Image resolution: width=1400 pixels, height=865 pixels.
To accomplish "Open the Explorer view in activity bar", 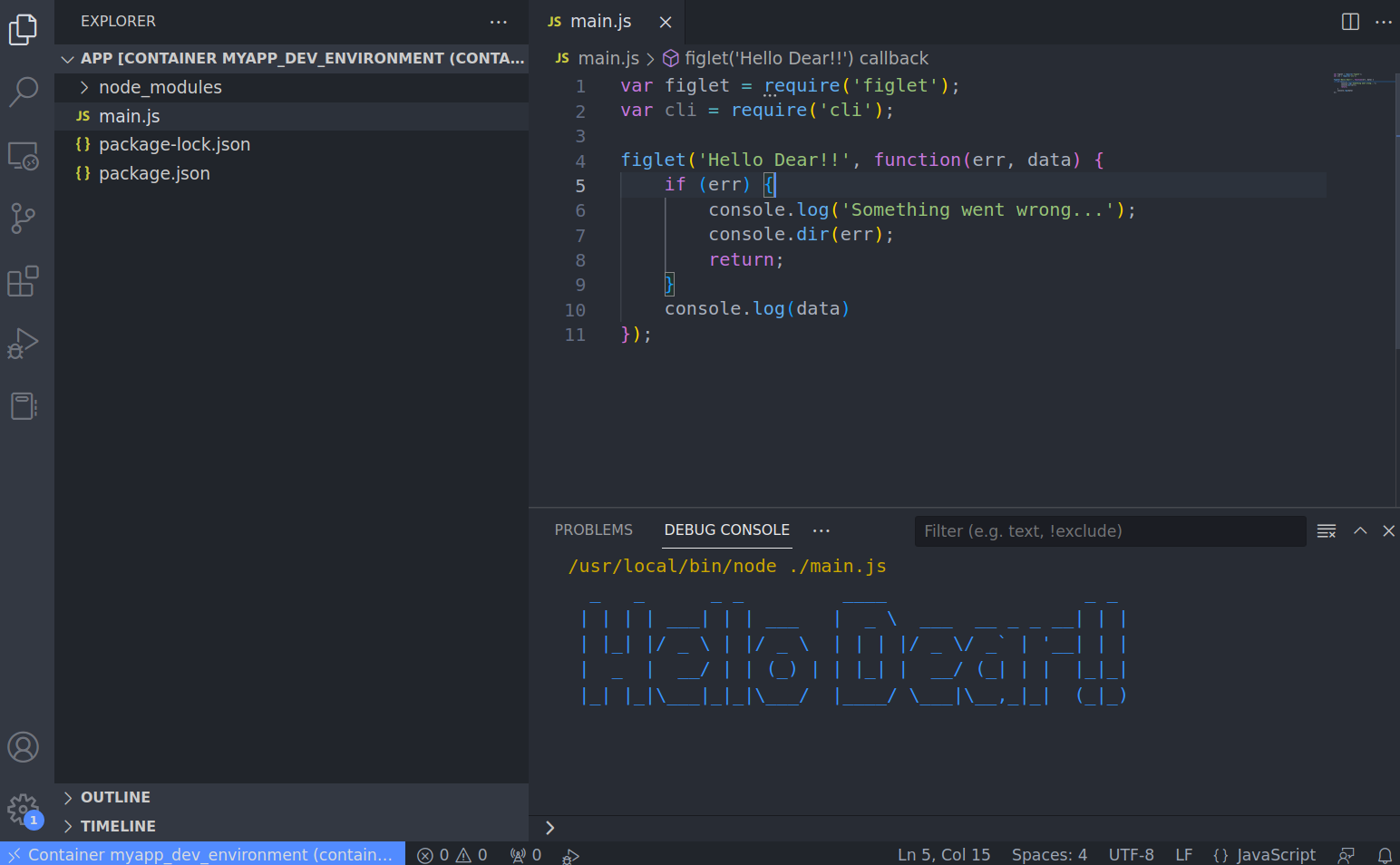I will point(23,29).
